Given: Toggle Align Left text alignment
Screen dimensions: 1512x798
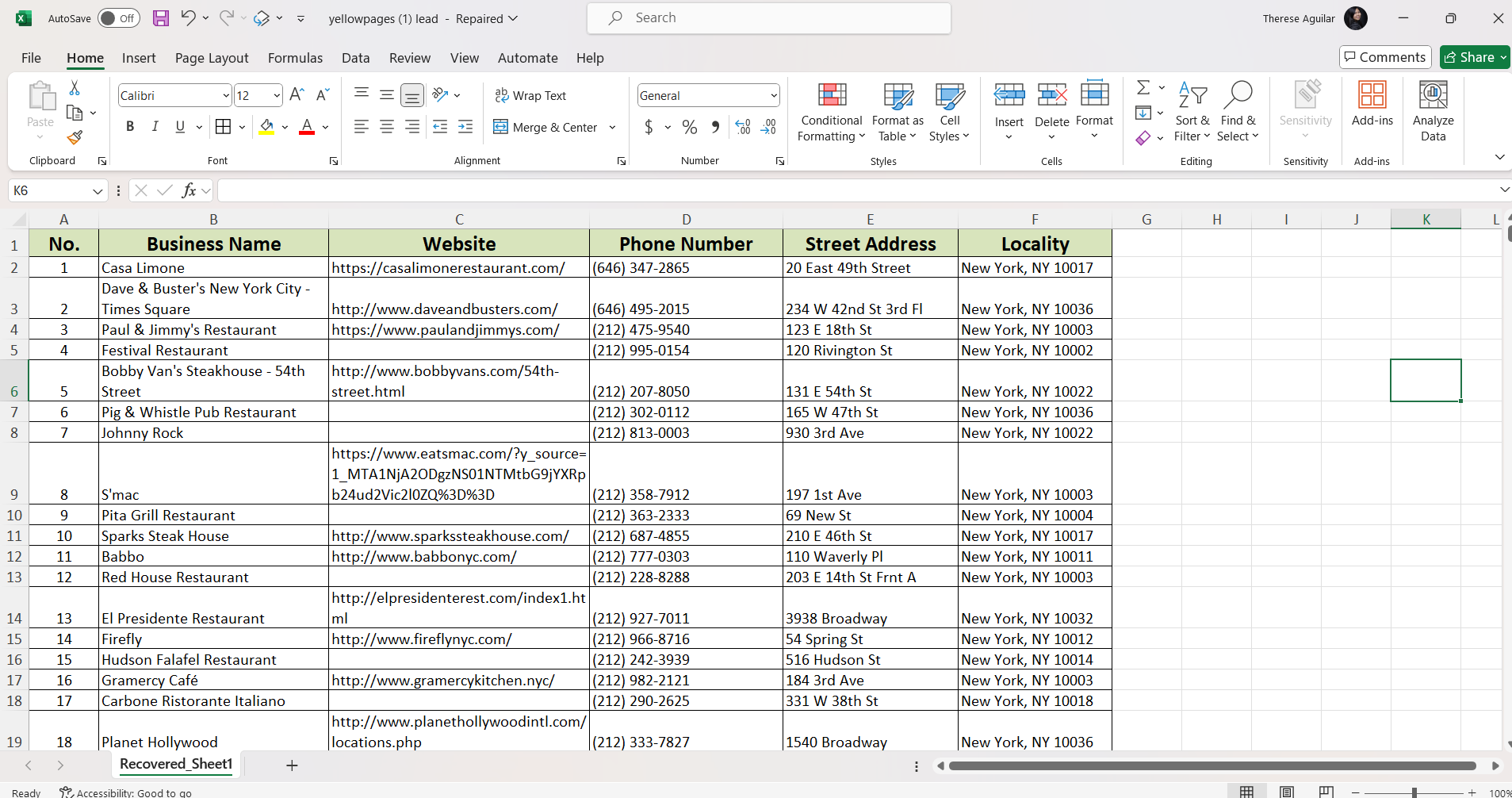Looking at the screenshot, I should tap(362, 127).
